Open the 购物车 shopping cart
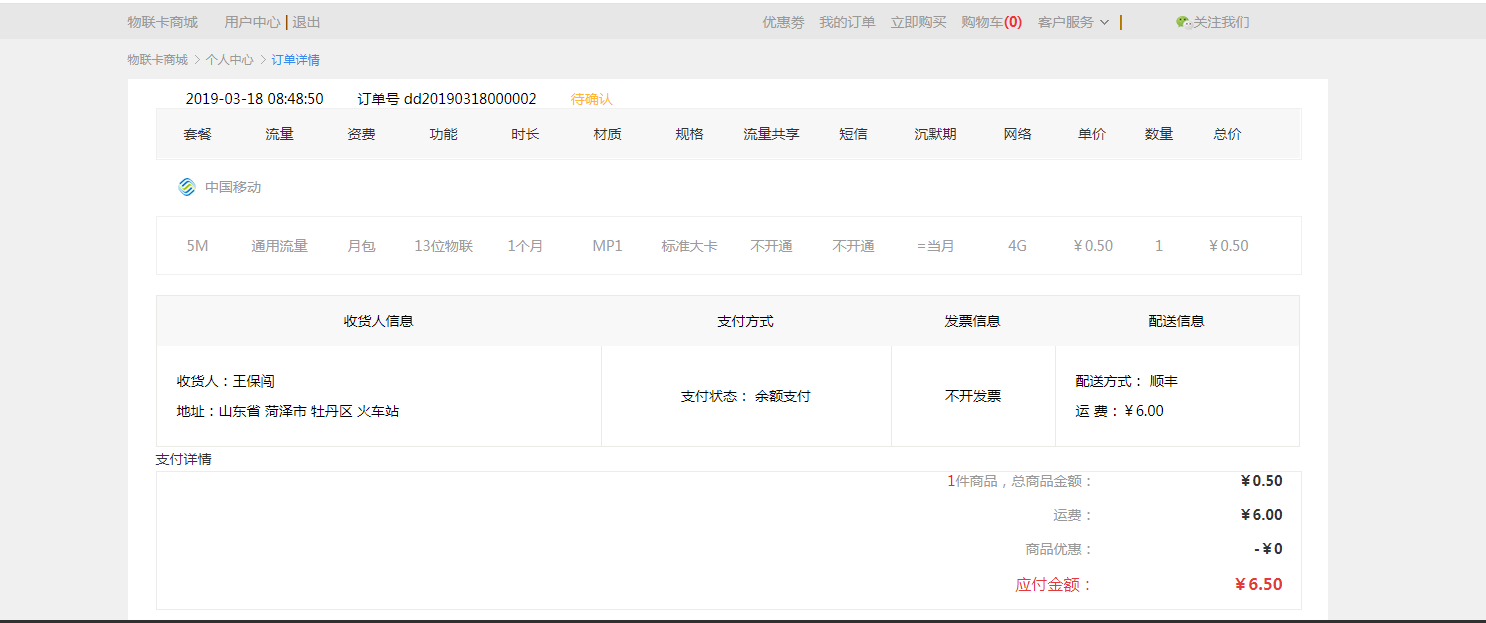The image size is (1486, 623). click(x=991, y=22)
